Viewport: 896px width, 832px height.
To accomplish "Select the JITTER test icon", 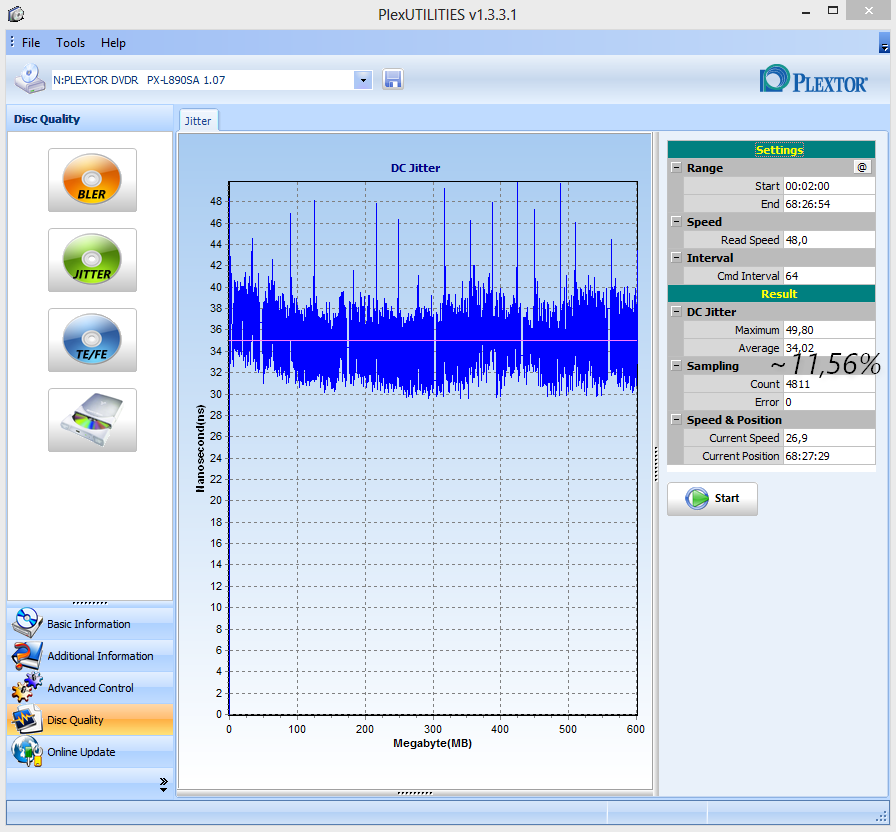I will point(92,260).
